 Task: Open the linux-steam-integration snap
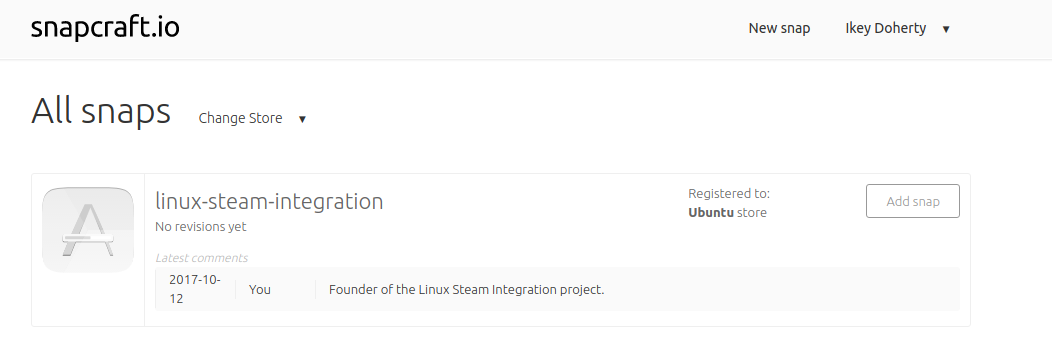(269, 201)
